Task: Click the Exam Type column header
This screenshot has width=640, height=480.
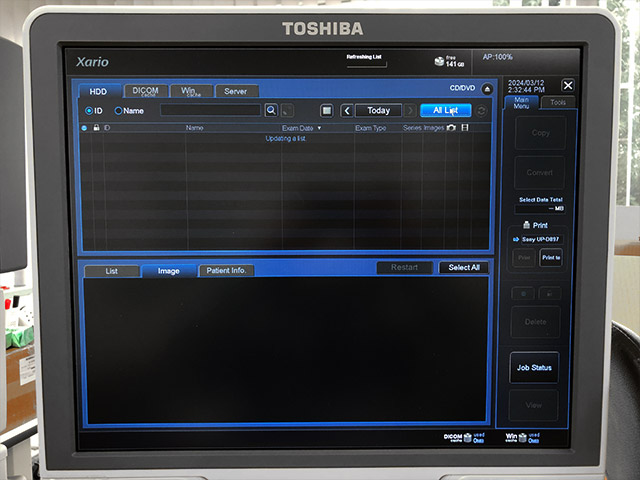Action: 370,128
